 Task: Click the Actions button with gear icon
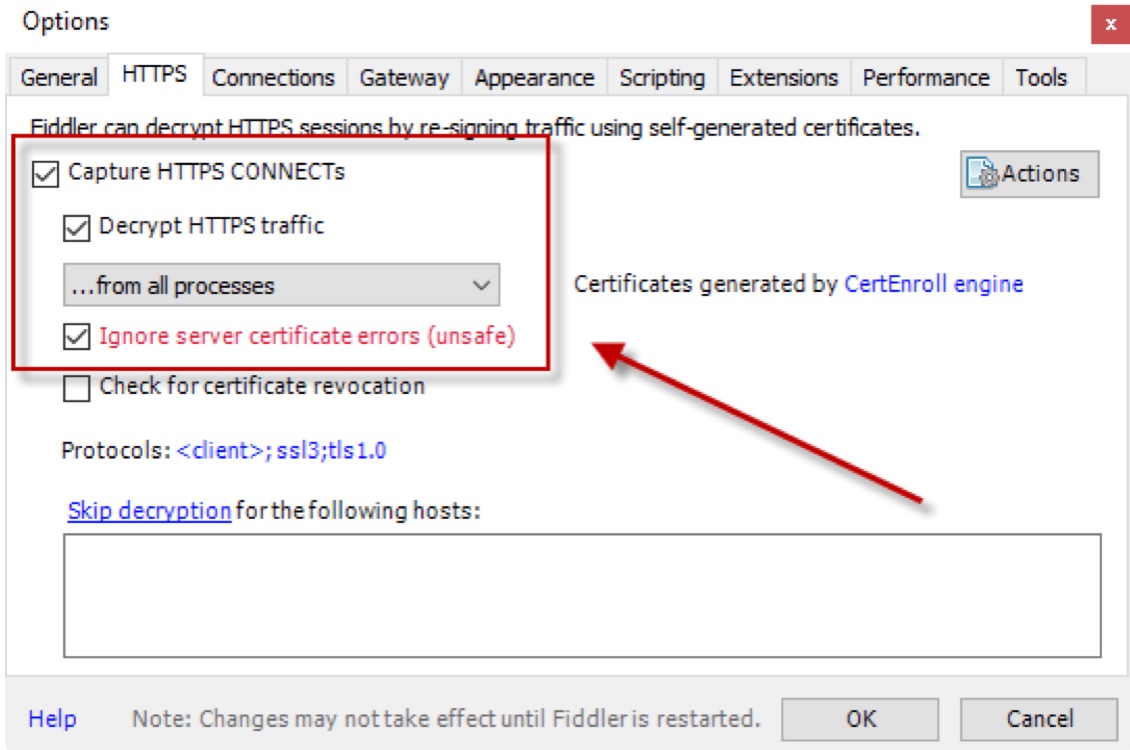pos(1029,174)
